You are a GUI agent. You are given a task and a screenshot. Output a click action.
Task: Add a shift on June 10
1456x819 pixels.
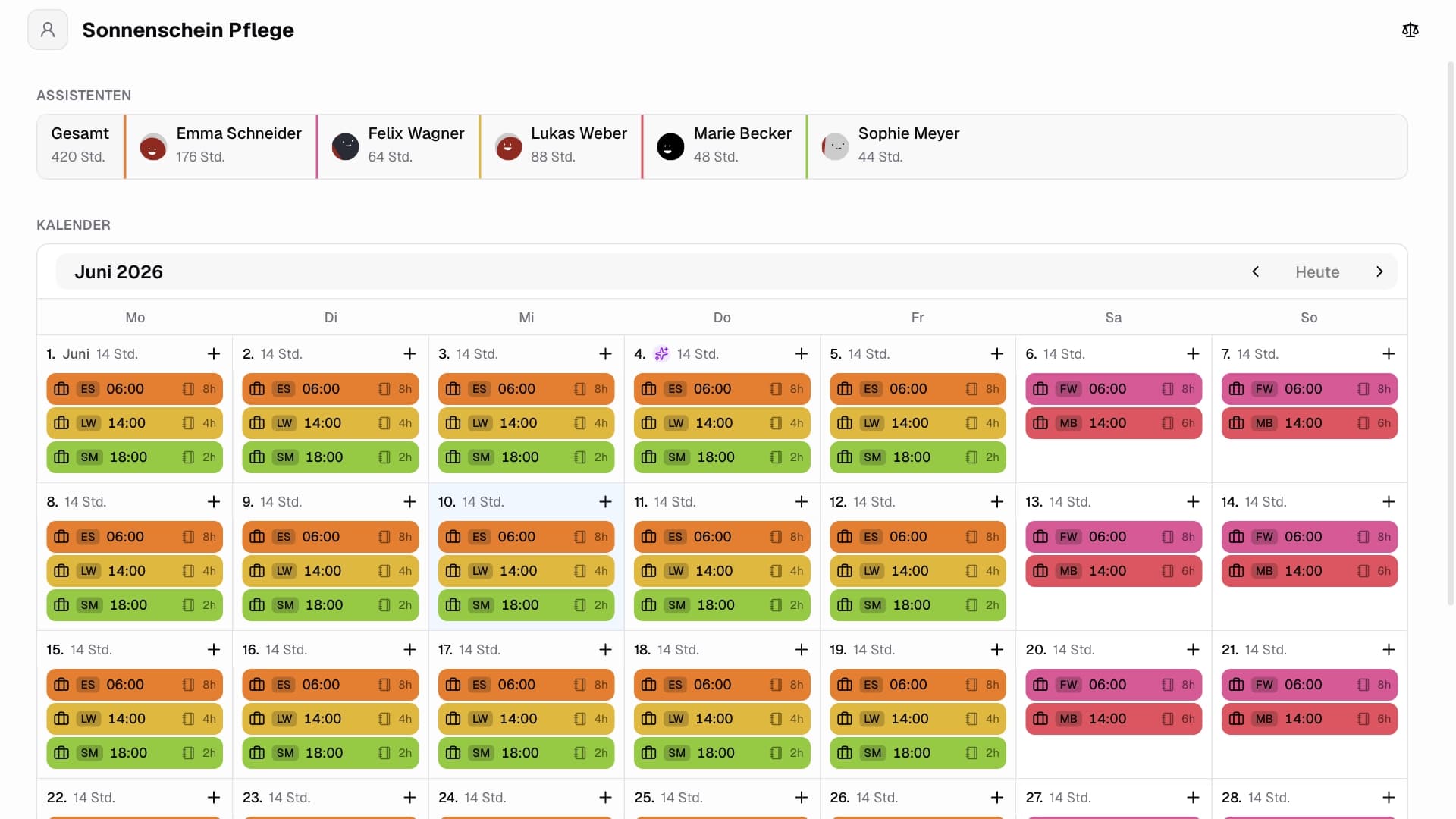(605, 502)
